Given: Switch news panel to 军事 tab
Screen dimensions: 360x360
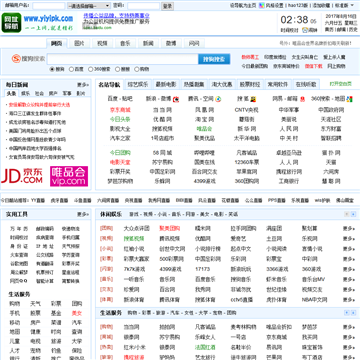Looking at the screenshot, I should click(67, 93).
